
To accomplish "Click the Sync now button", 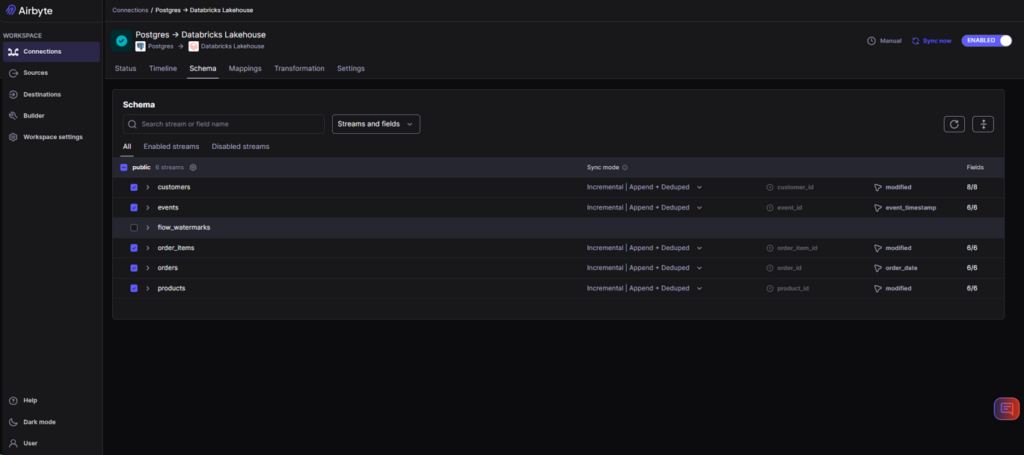I will click(x=931, y=40).
